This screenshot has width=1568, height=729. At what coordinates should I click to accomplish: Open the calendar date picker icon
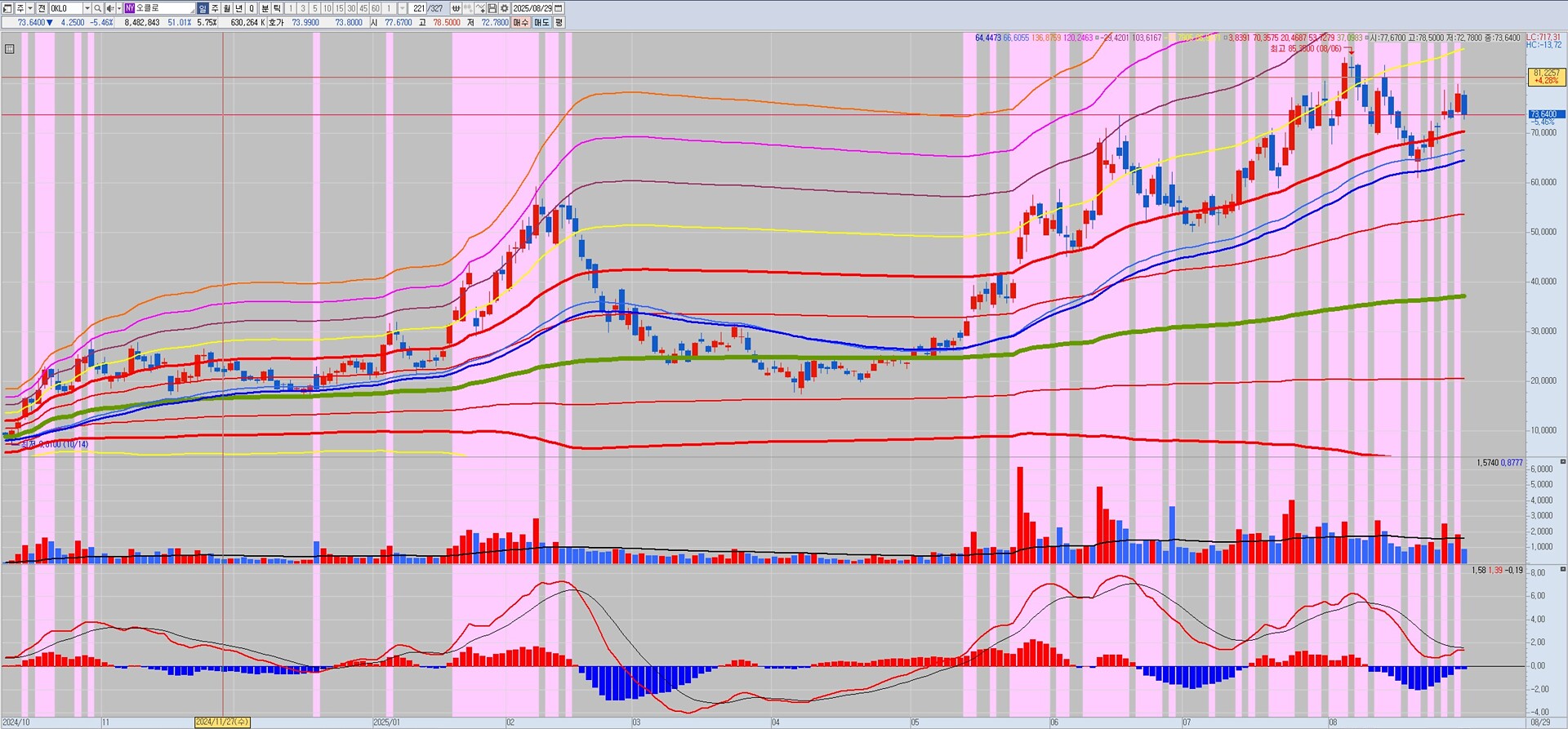click(559, 8)
